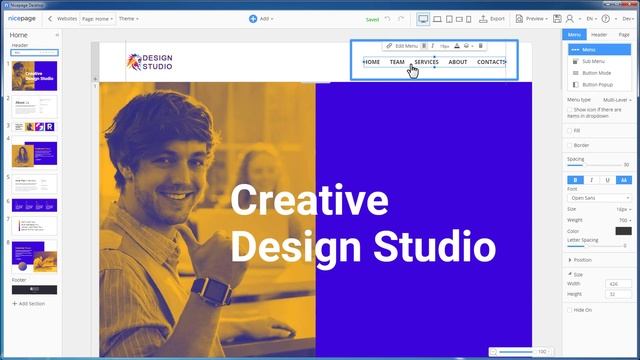
Task: Check the Hide On option
Action: pyautogui.click(x=570, y=310)
